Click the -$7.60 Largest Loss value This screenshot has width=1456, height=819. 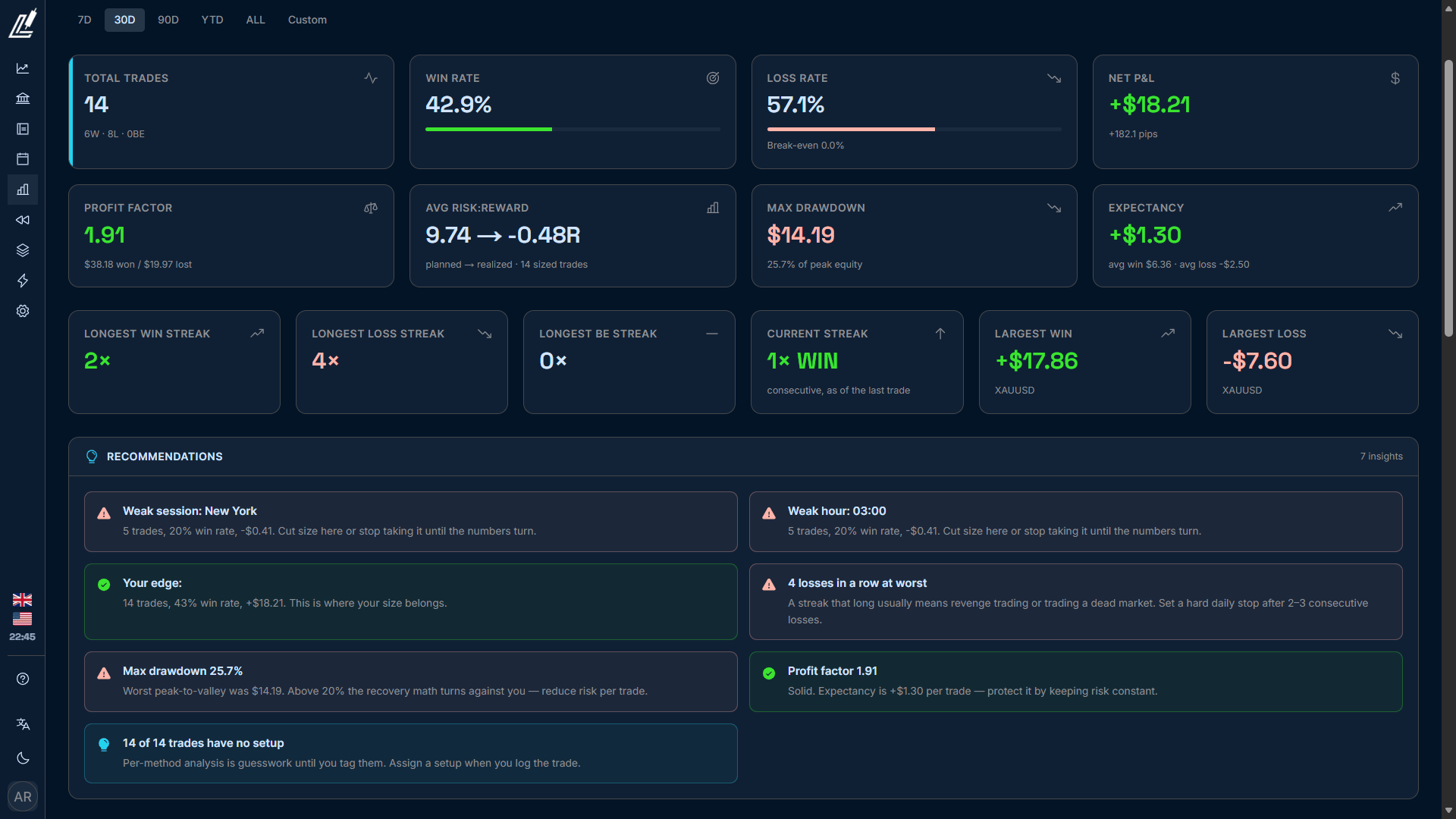pyautogui.click(x=1257, y=361)
